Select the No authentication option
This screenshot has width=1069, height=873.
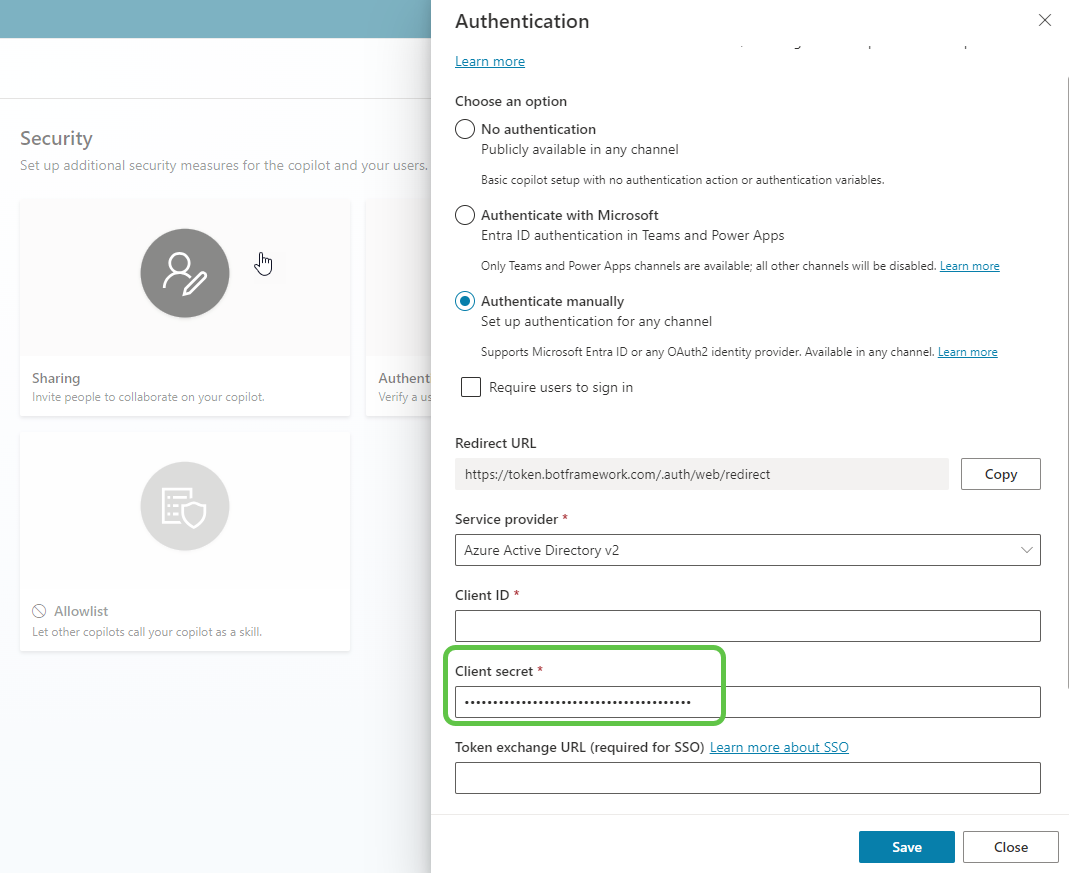[x=465, y=129]
